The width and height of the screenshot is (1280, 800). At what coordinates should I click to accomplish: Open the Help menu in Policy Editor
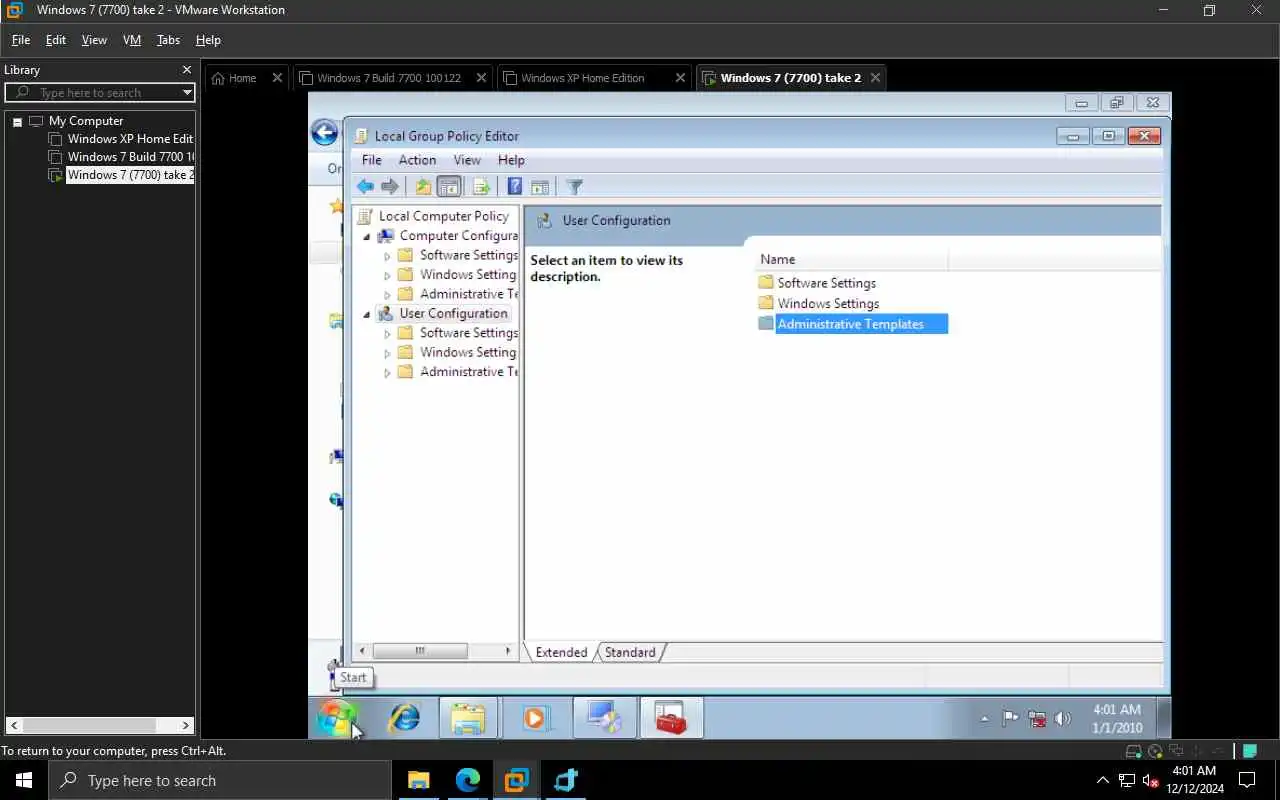(x=511, y=160)
